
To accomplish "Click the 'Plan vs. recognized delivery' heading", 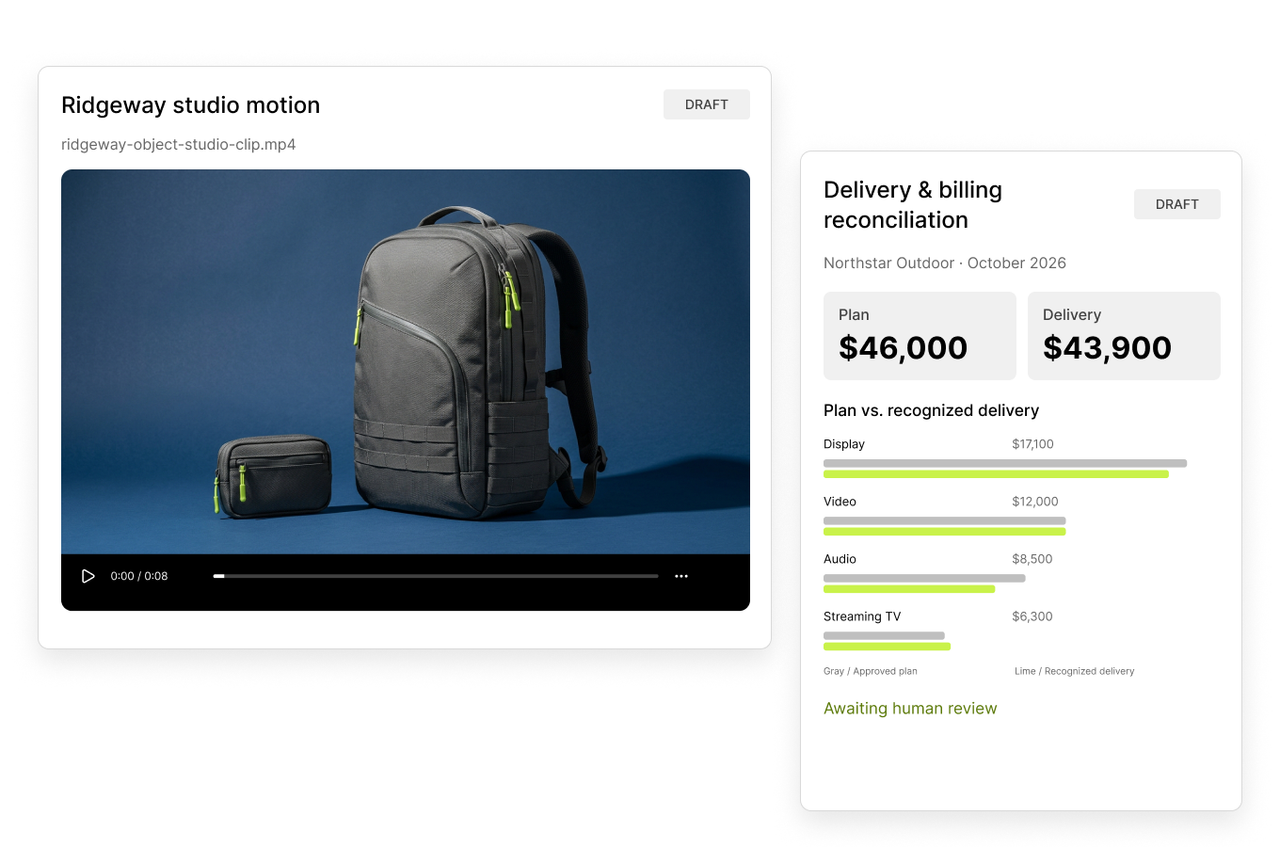I will coord(931,410).
